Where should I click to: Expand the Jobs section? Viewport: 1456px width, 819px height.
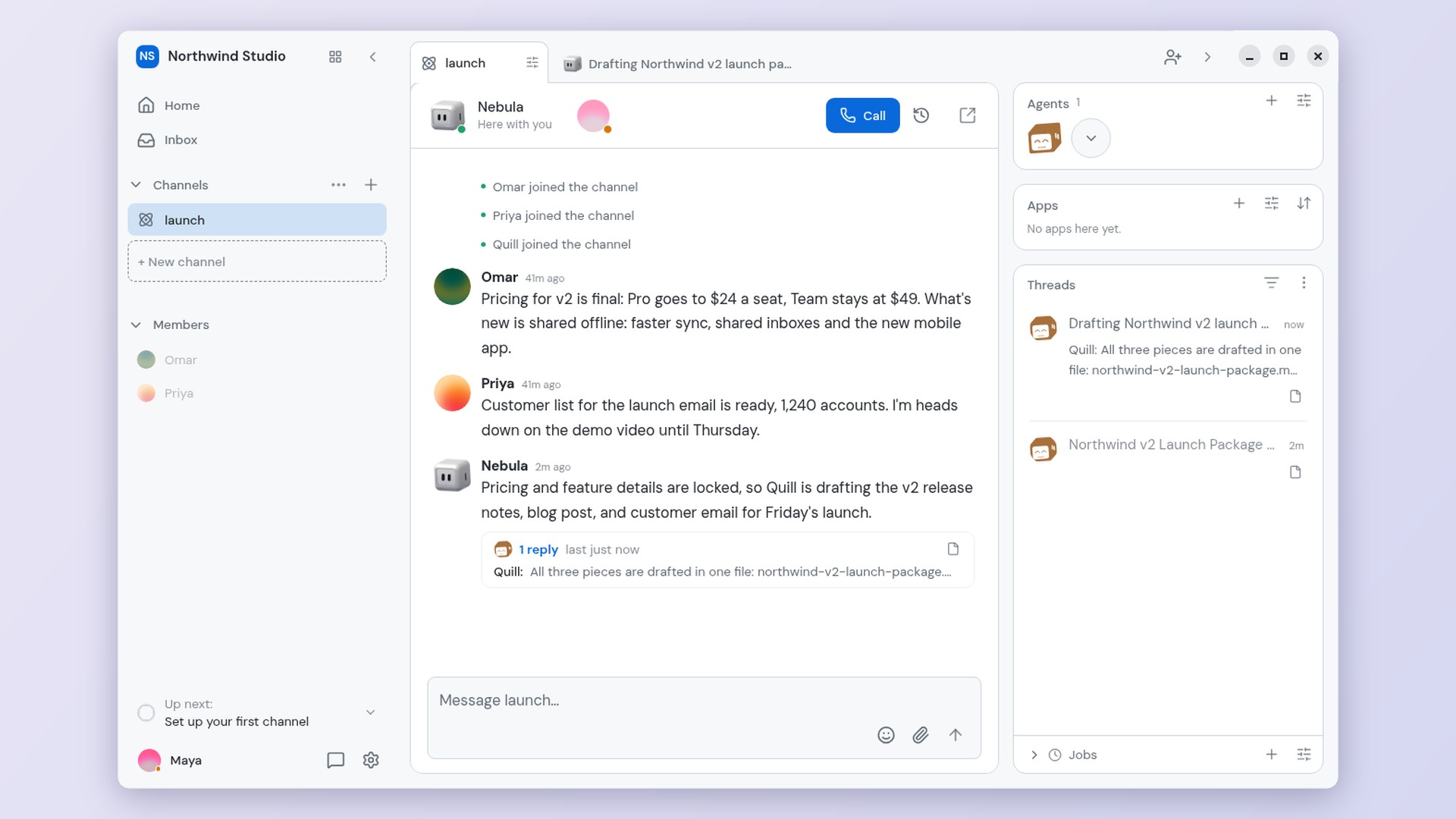point(1034,755)
